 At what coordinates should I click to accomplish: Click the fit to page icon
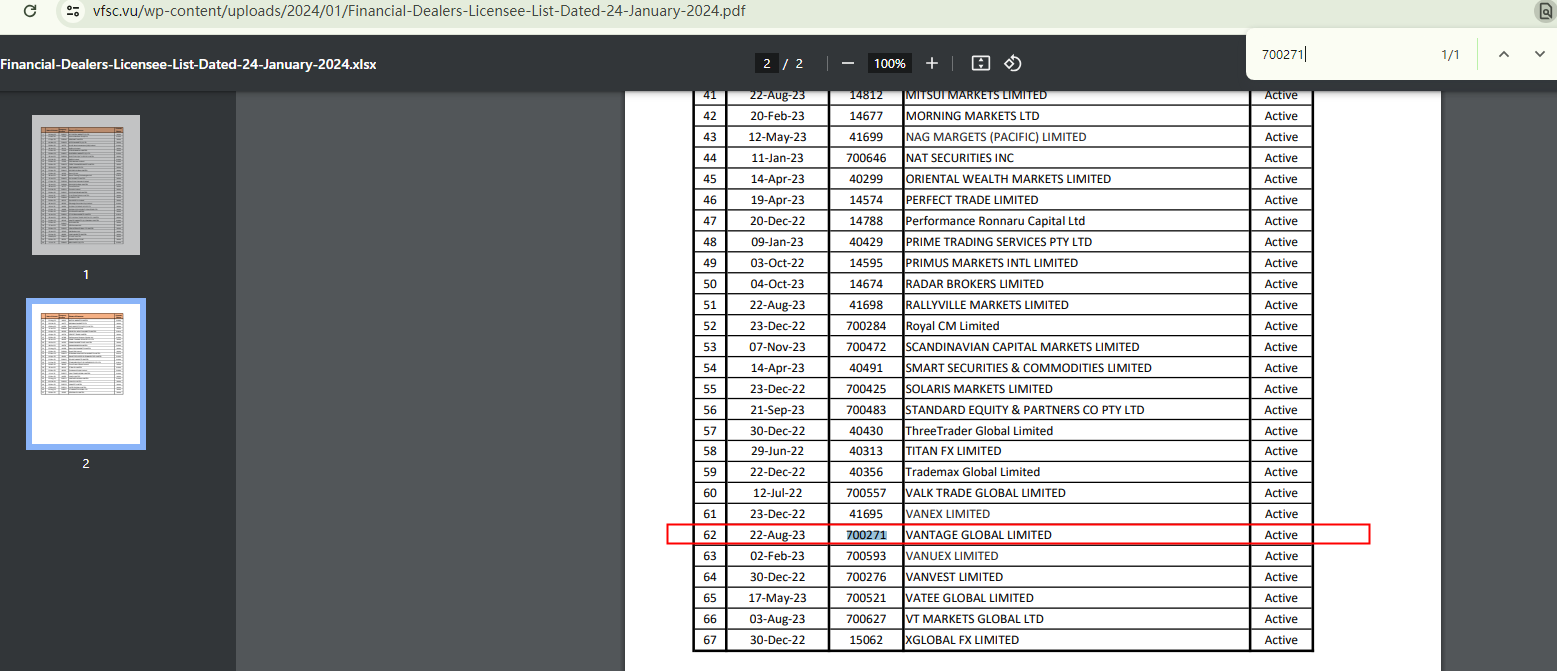coord(981,63)
